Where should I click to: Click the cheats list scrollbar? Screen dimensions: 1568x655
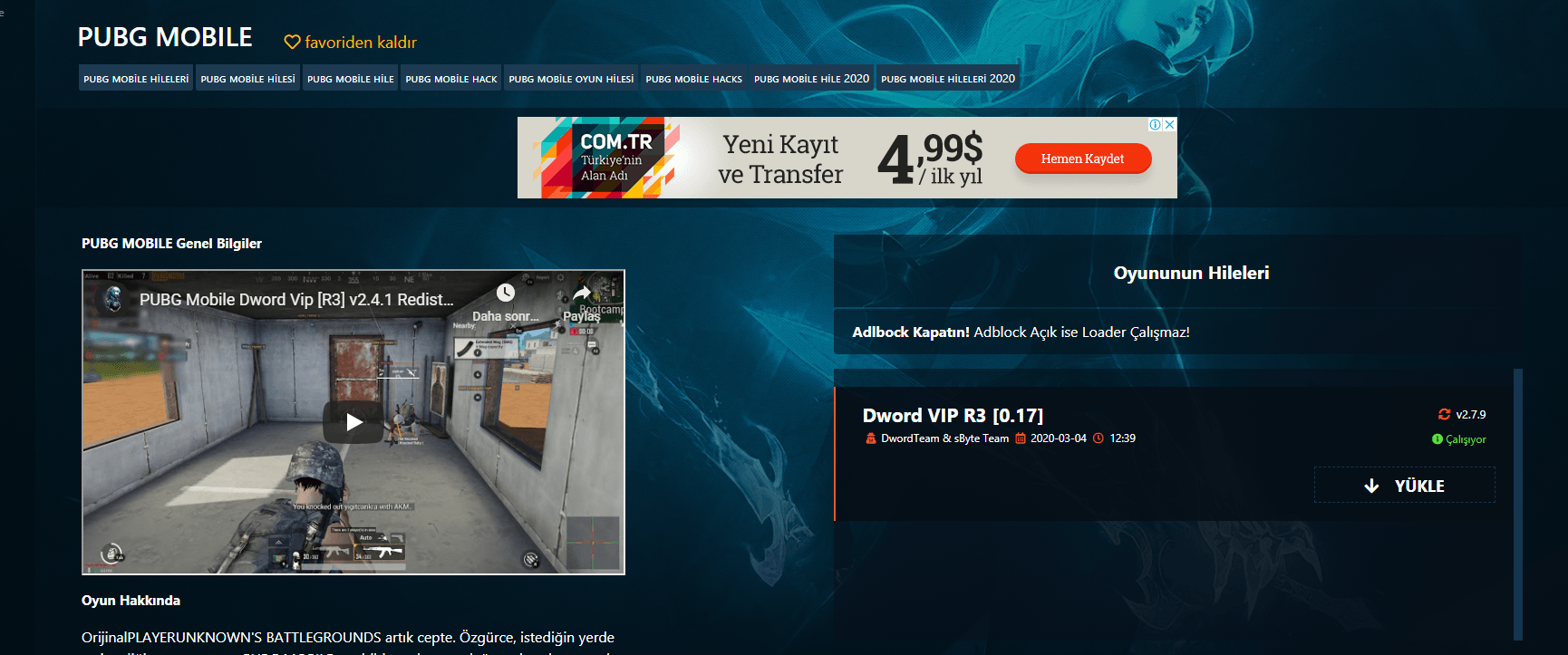click(1518, 504)
